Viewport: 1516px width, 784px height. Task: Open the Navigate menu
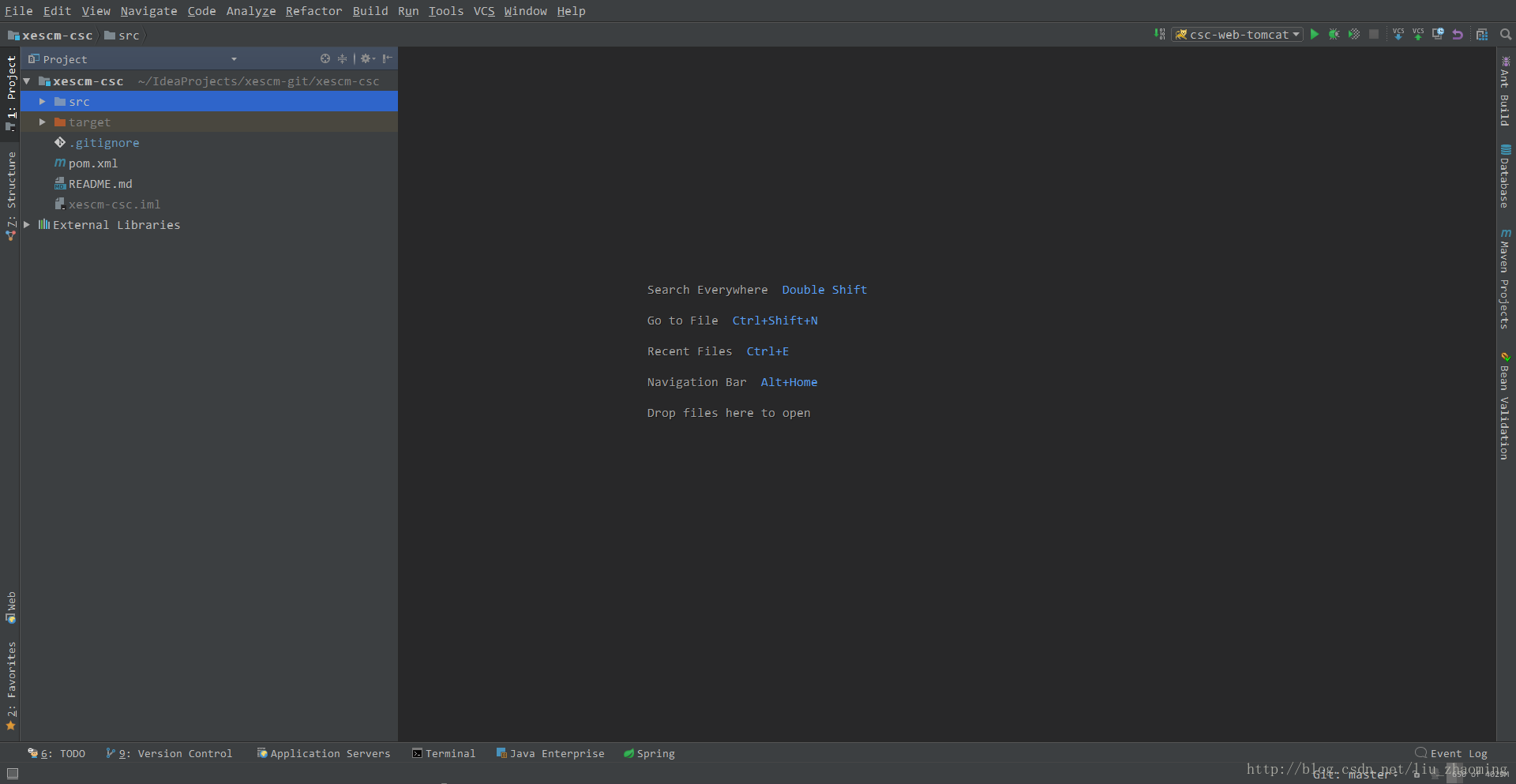click(148, 11)
